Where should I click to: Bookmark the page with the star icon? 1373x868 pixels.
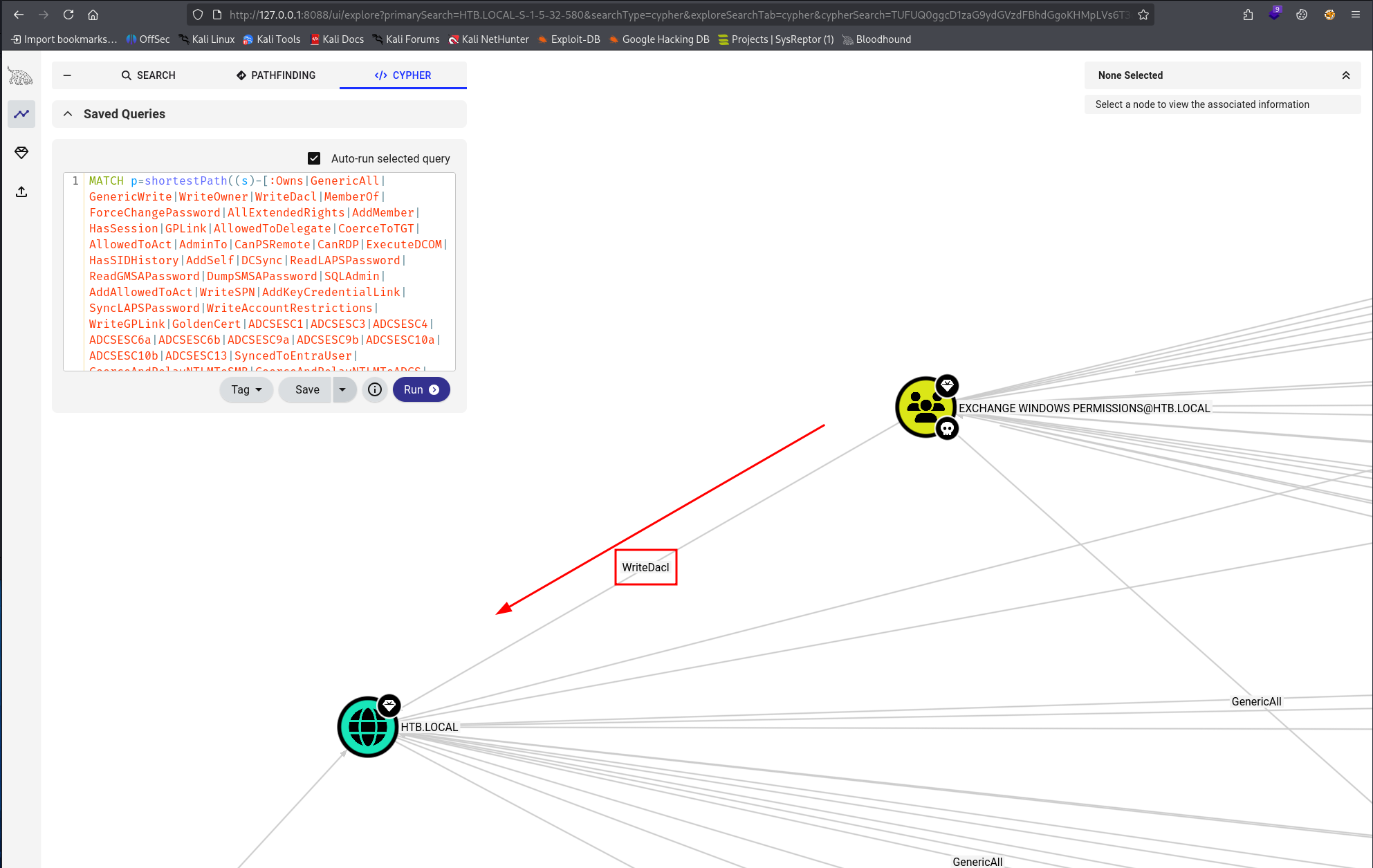tap(1143, 14)
